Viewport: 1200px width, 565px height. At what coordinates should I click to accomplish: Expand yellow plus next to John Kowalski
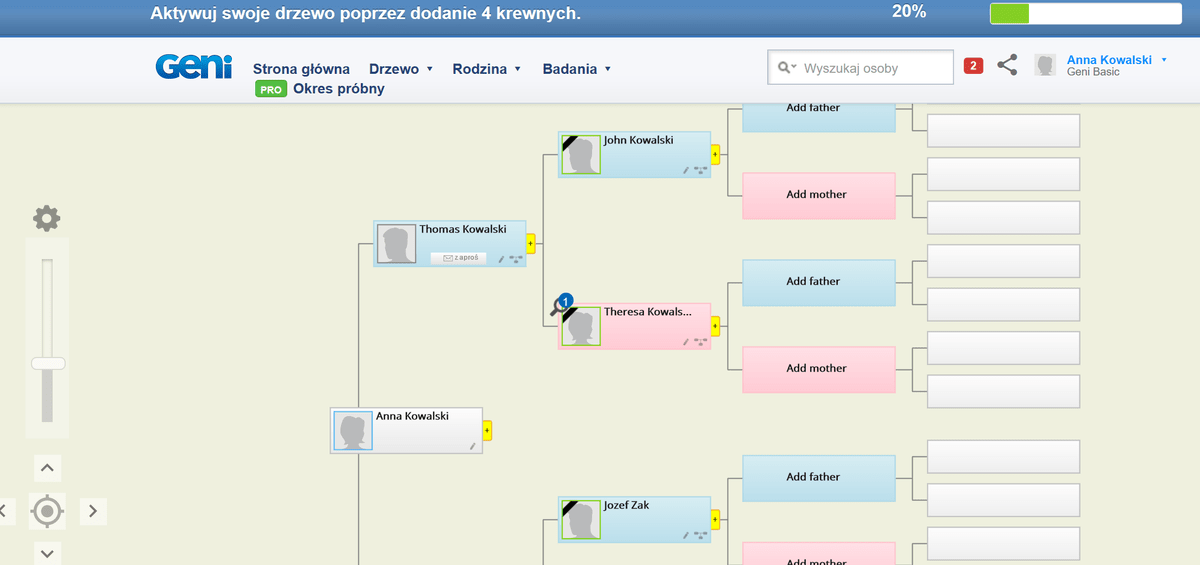715,154
